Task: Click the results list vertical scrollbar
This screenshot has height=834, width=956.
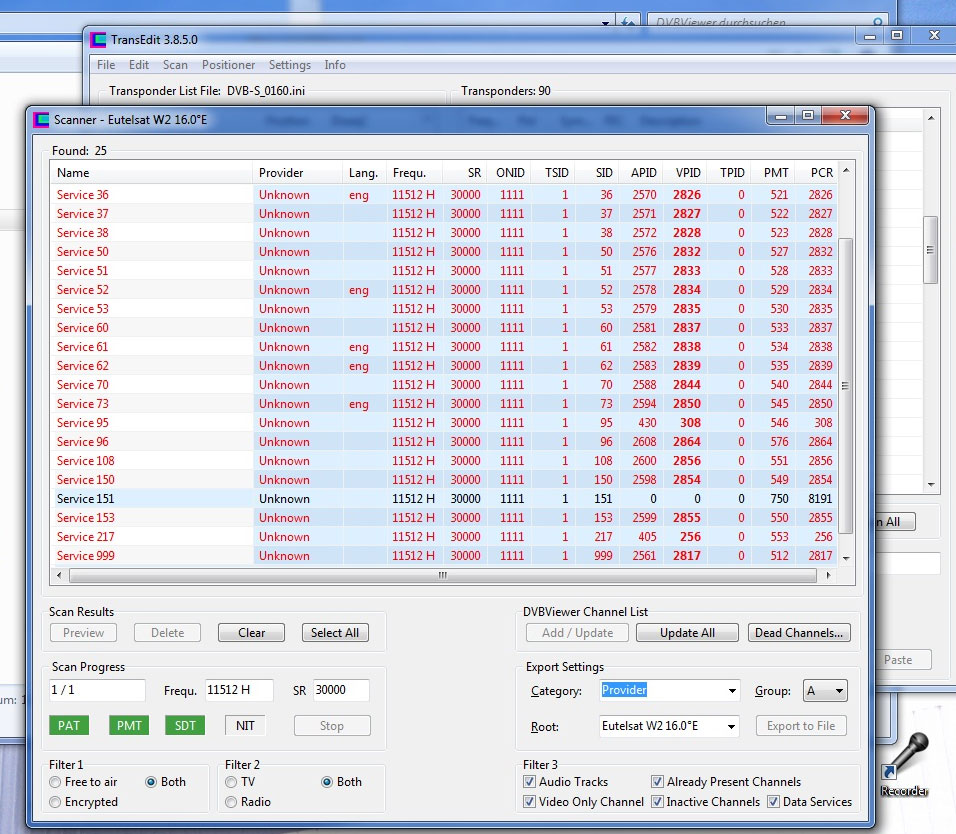Action: coord(846,385)
